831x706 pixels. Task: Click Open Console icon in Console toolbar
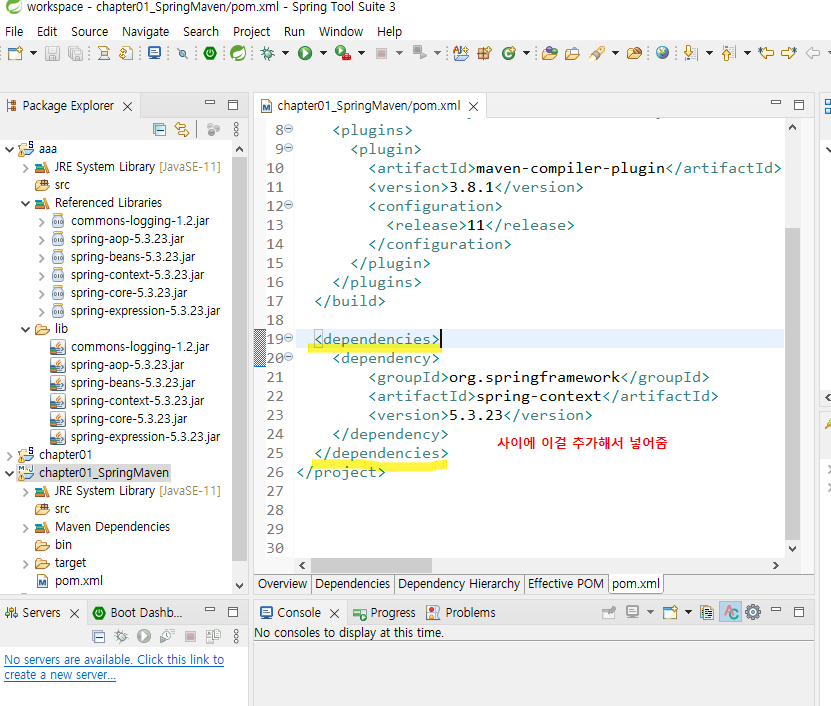(x=670, y=613)
